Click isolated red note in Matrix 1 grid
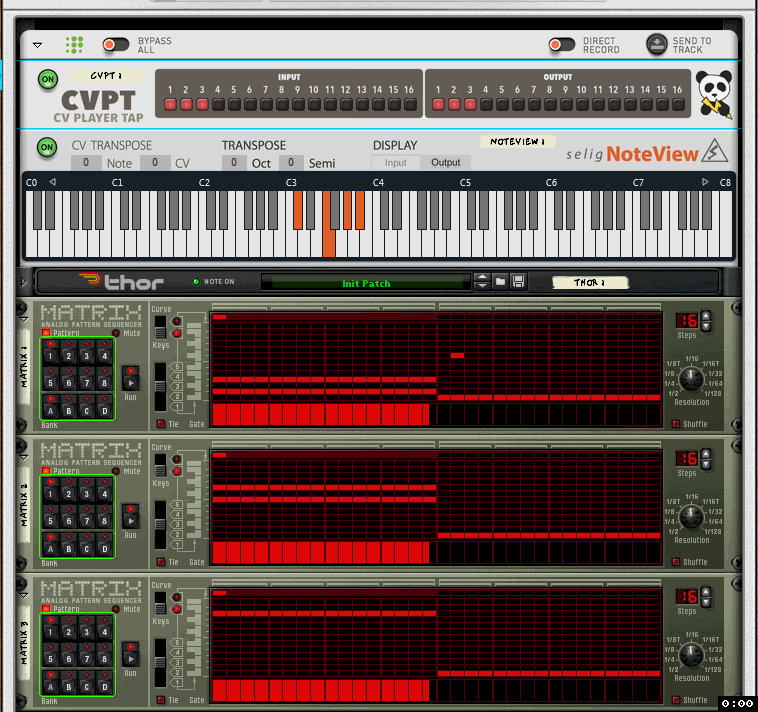The height and width of the screenshot is (712, 758). (457, 355)
